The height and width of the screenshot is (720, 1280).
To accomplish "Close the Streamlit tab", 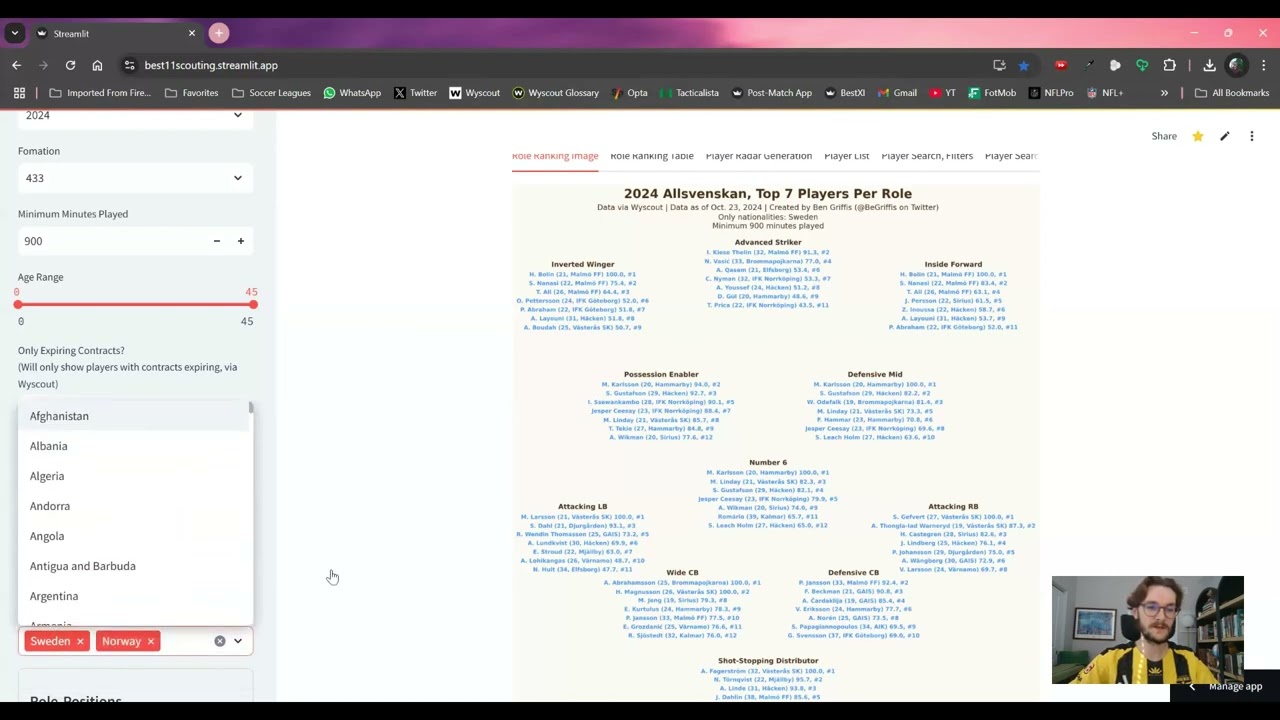I will pos(192,33).
